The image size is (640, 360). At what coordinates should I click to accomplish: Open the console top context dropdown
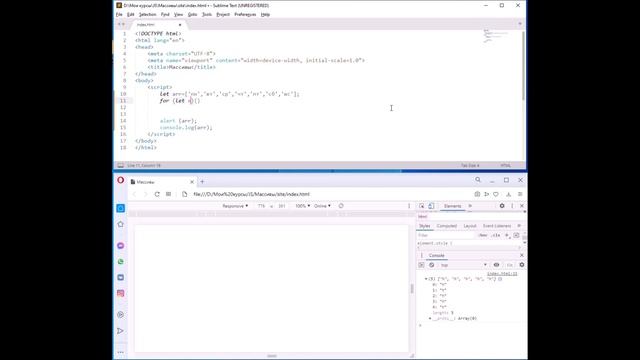[x=463, y=265]
